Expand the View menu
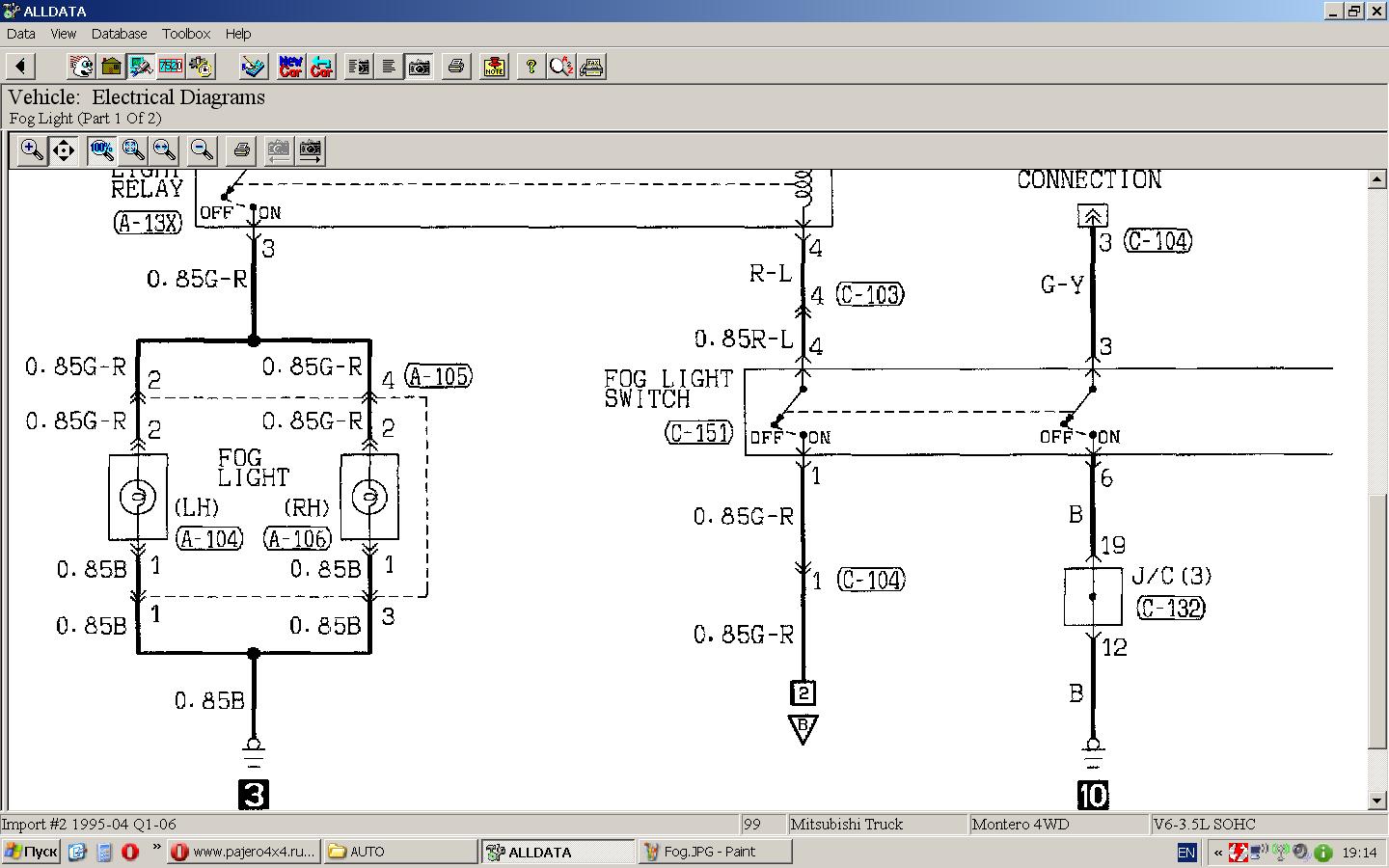The width and height of the screenshot is (1389, 868). (63, 34)
